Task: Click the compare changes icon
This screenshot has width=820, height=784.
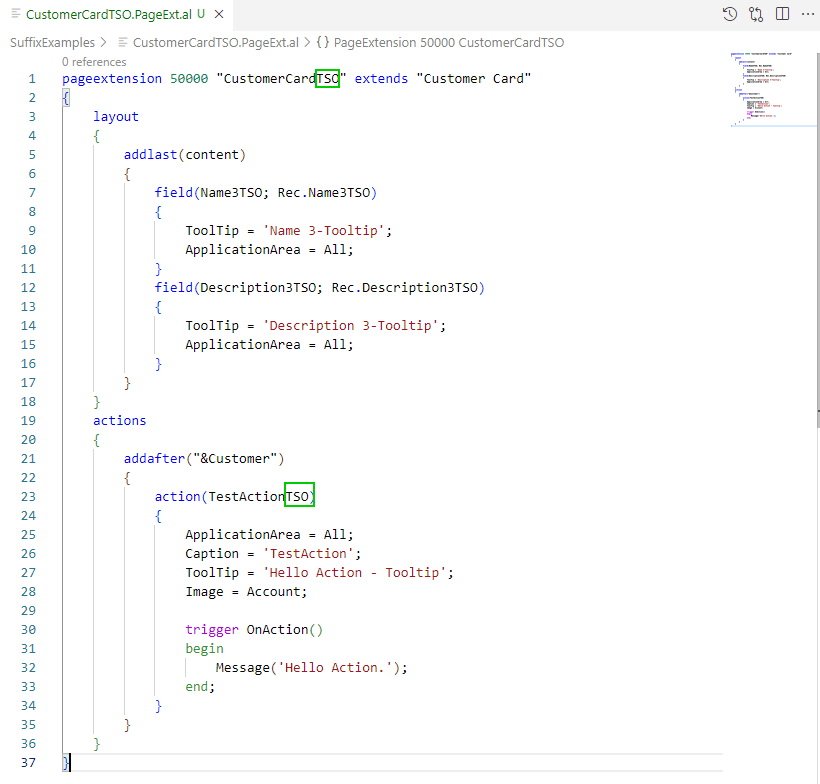Action: tap(756, 14)
